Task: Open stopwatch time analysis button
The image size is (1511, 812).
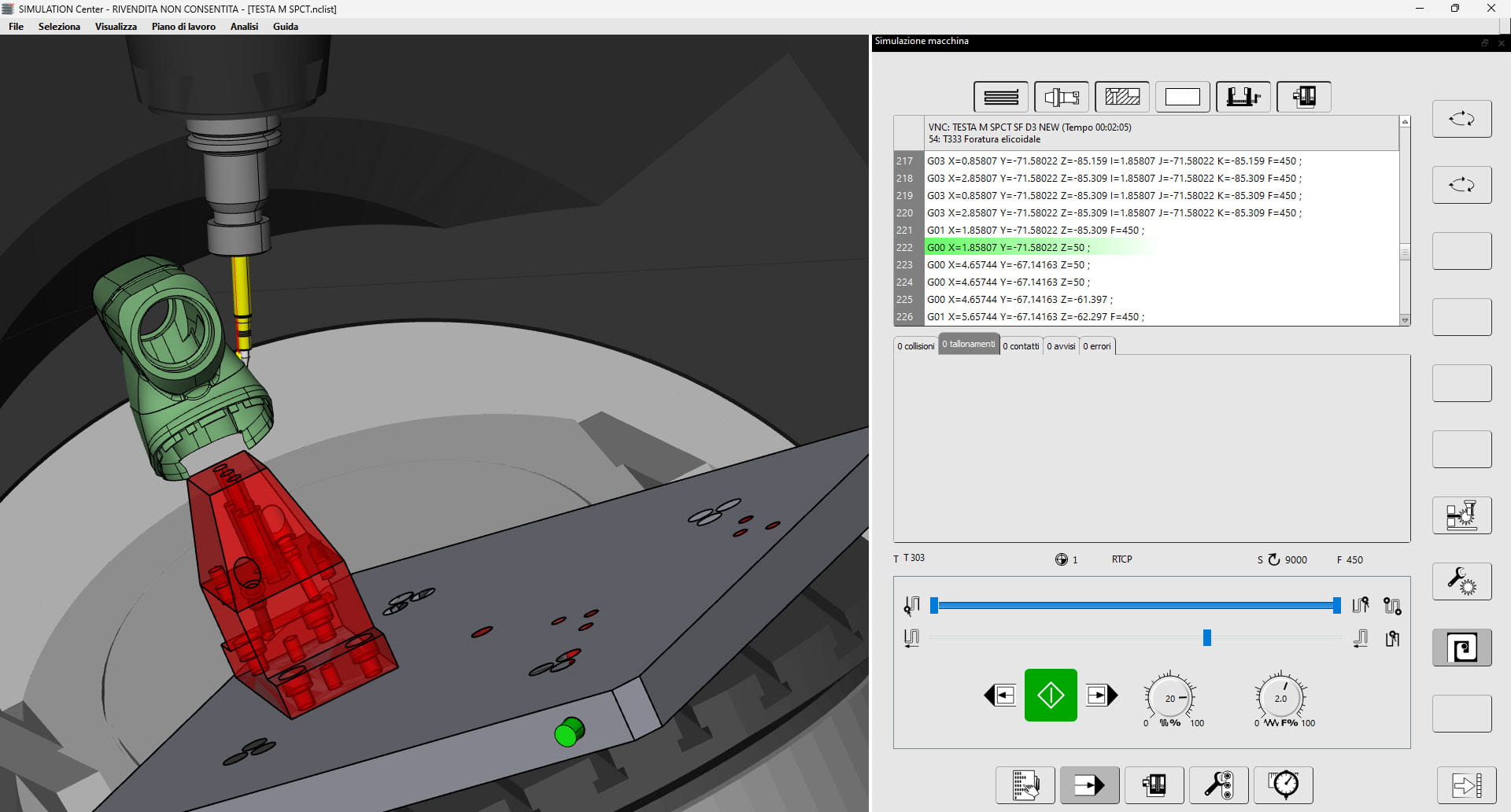Action: (x=1284, y=784)
